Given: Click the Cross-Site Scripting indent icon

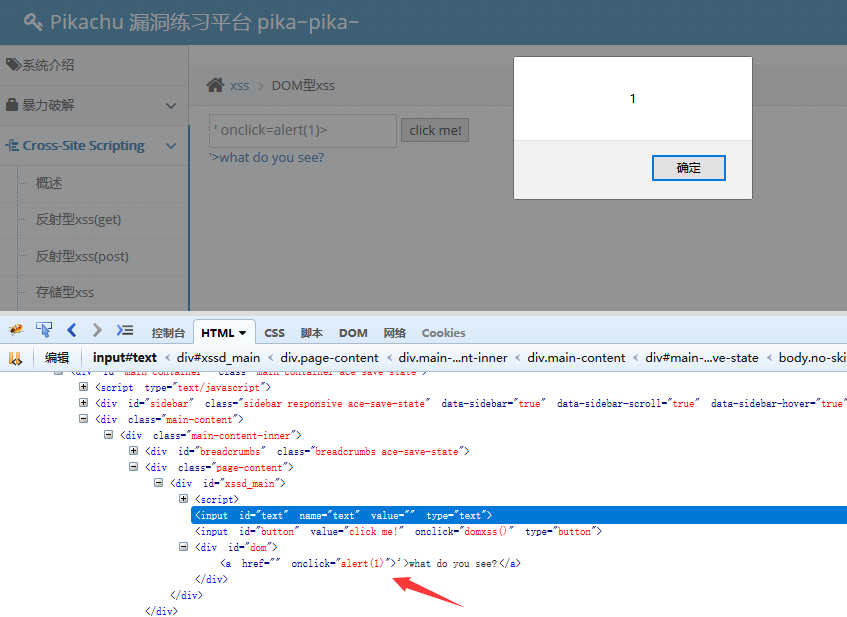Looking at the screenshot, I should pyautogui.click(x=12, y=145).
